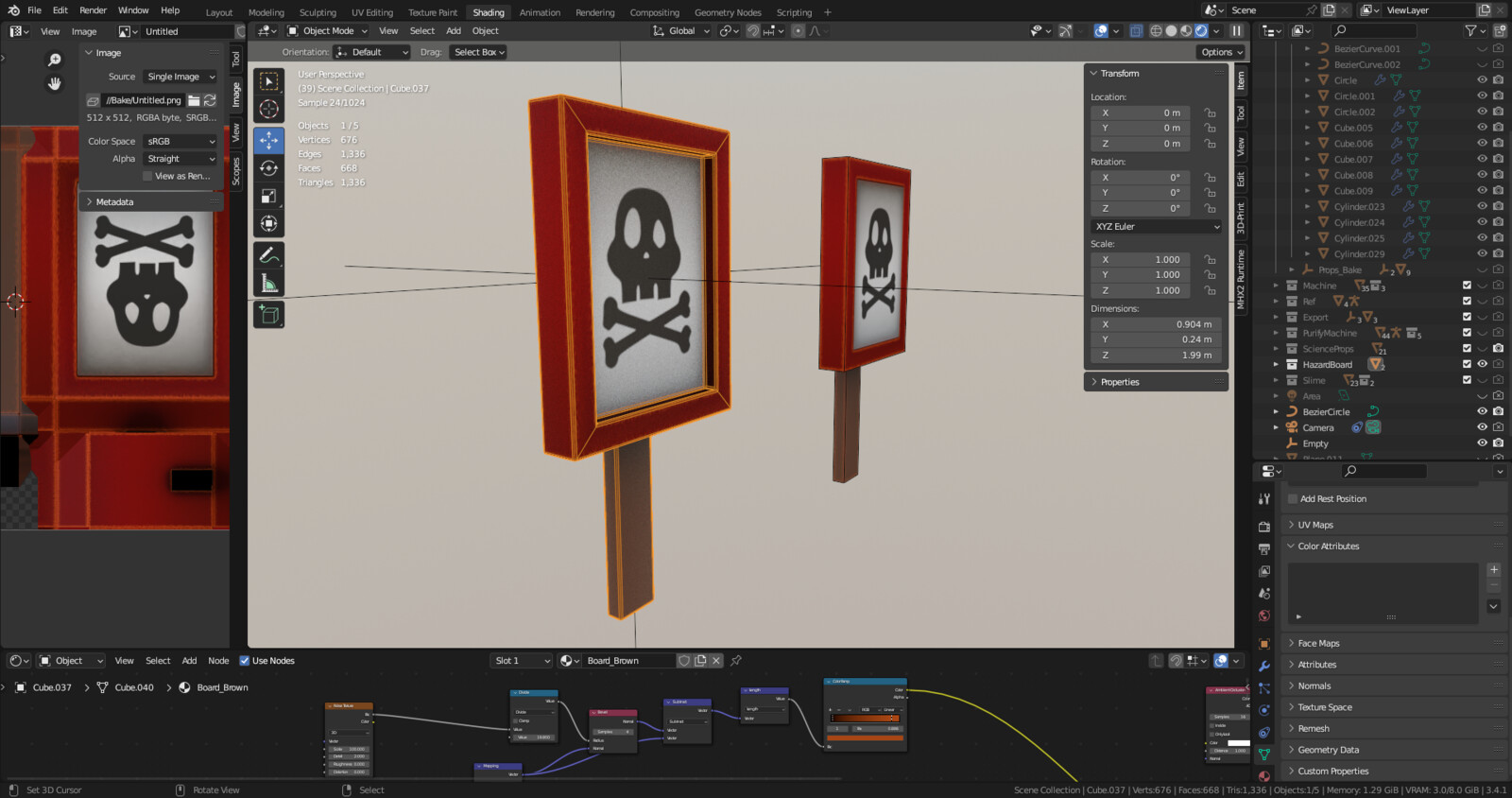This screenshot has height=798, width=1512.
Task: Expand the HazardBoard collection tree
Action: (1276, 365)
